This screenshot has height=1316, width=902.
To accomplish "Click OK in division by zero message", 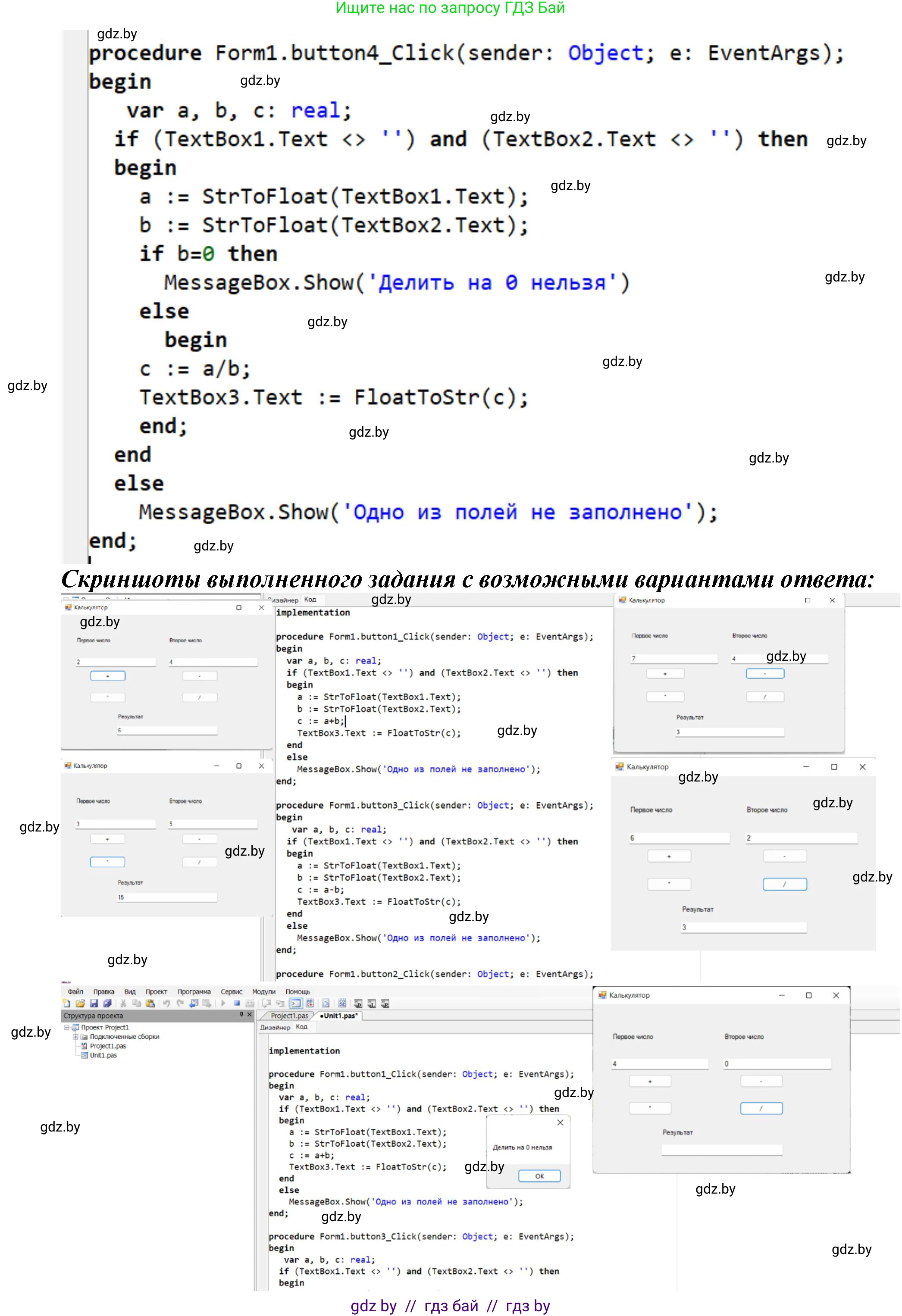I will pos(539,1176).
